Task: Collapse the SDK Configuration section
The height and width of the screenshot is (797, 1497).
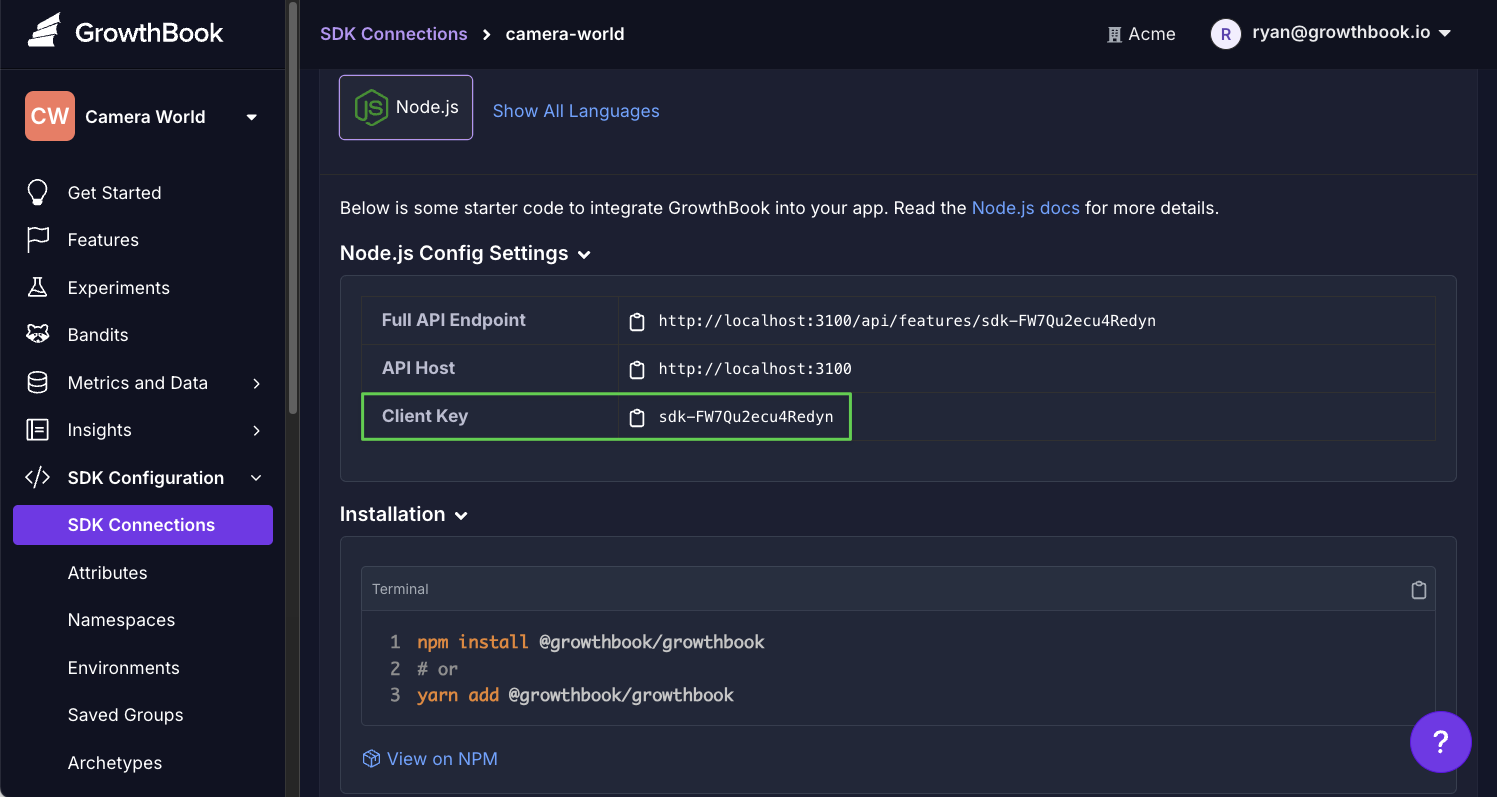Action: click(257, 478)
